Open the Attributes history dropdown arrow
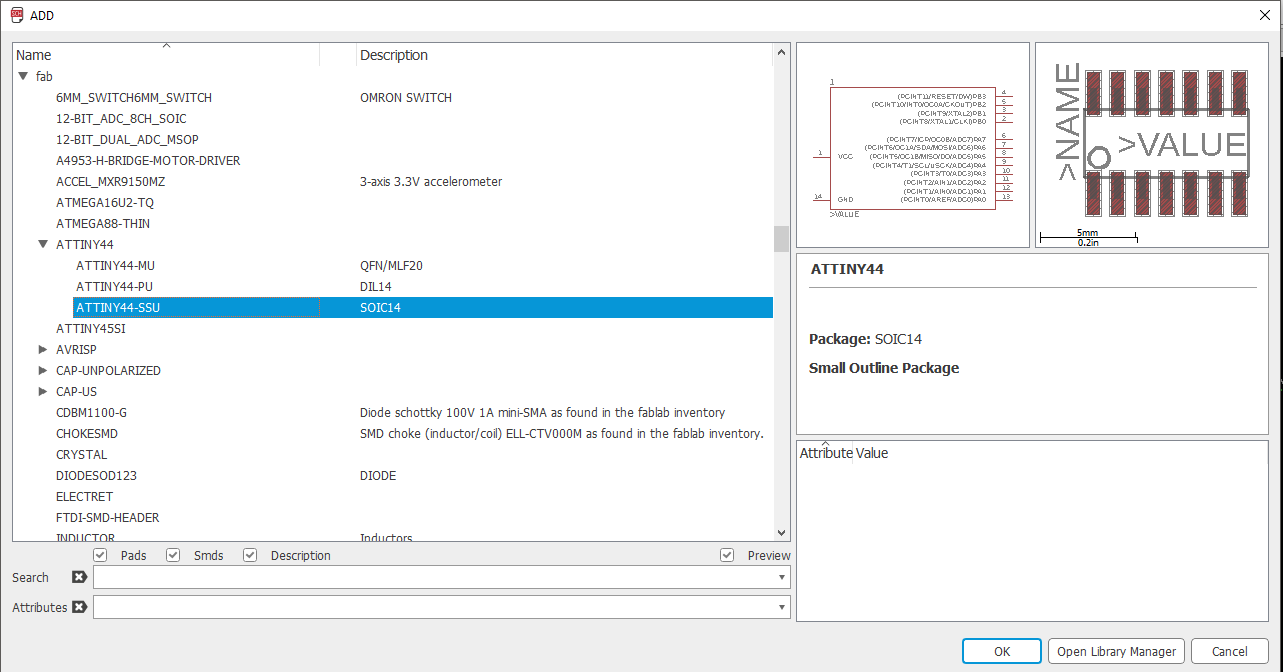The width and height of the screenshot is (1283, 672). [781, 607]
